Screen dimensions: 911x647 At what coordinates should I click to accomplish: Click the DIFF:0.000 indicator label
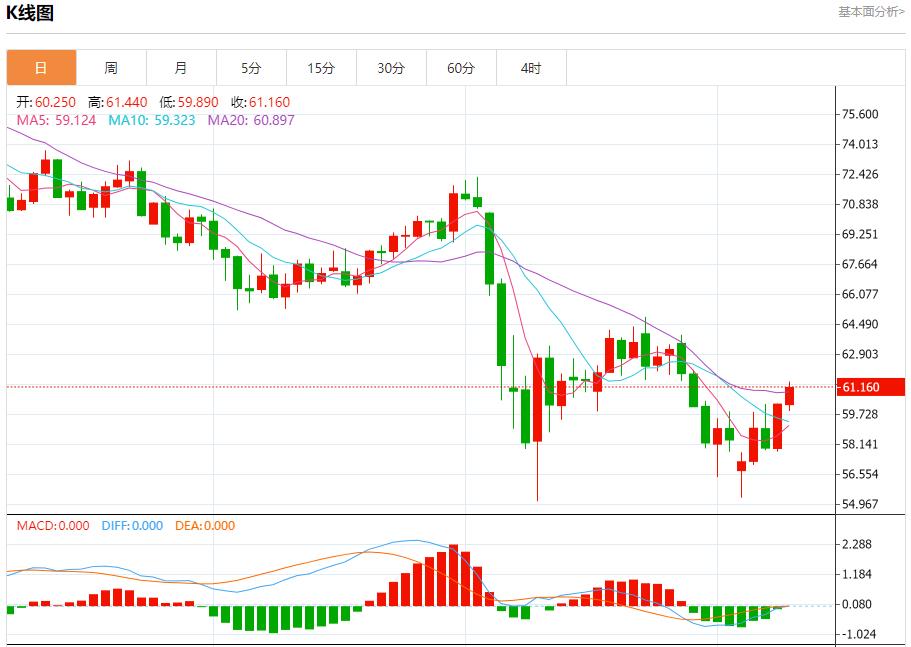132,526
